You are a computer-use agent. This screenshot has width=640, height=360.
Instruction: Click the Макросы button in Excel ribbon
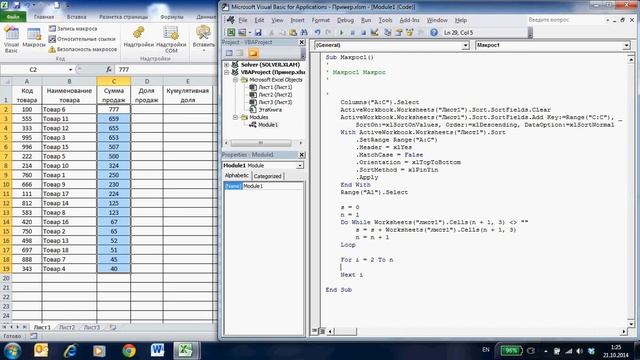coord(34,38)
